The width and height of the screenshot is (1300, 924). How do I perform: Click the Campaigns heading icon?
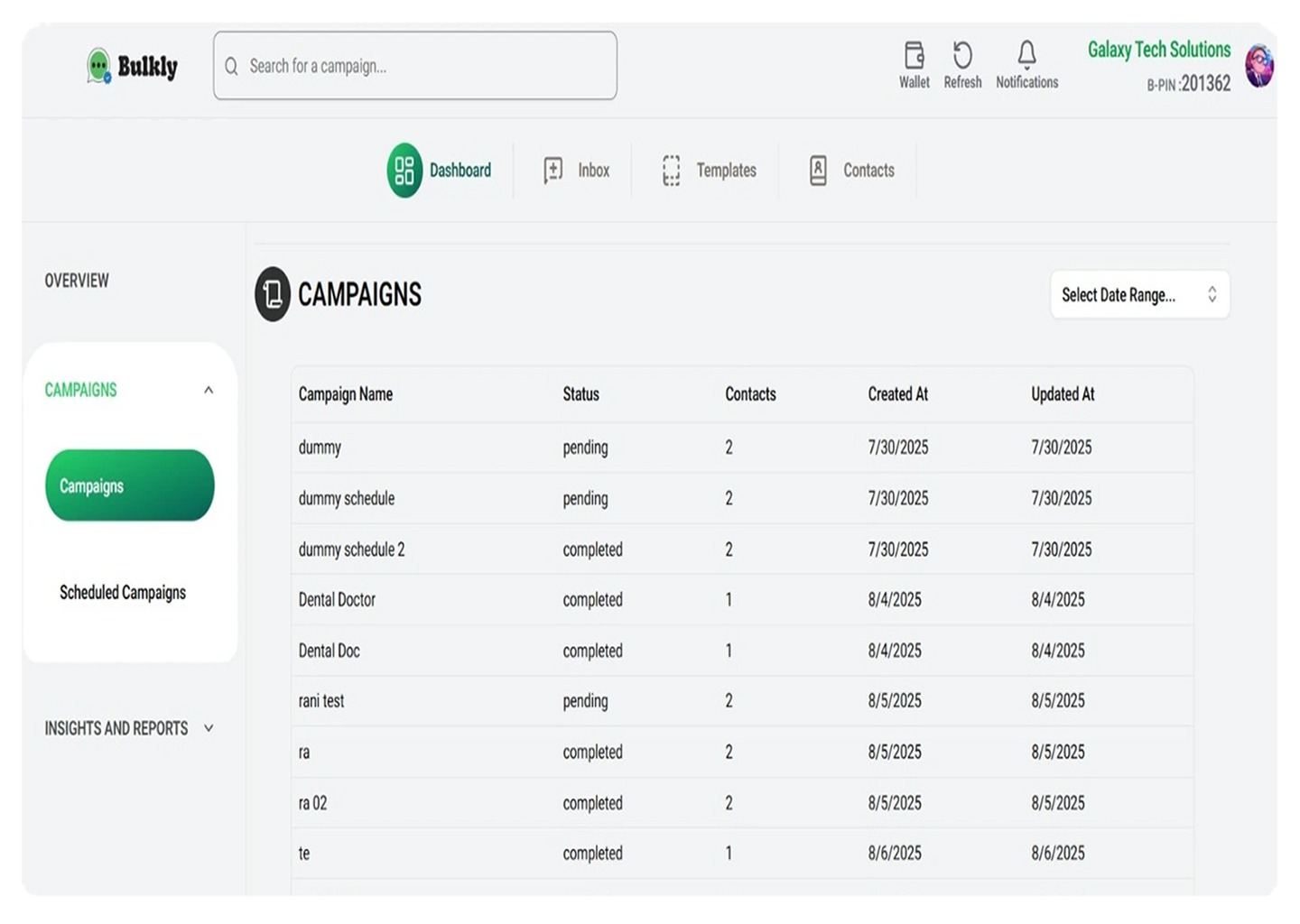coord(273,294)
